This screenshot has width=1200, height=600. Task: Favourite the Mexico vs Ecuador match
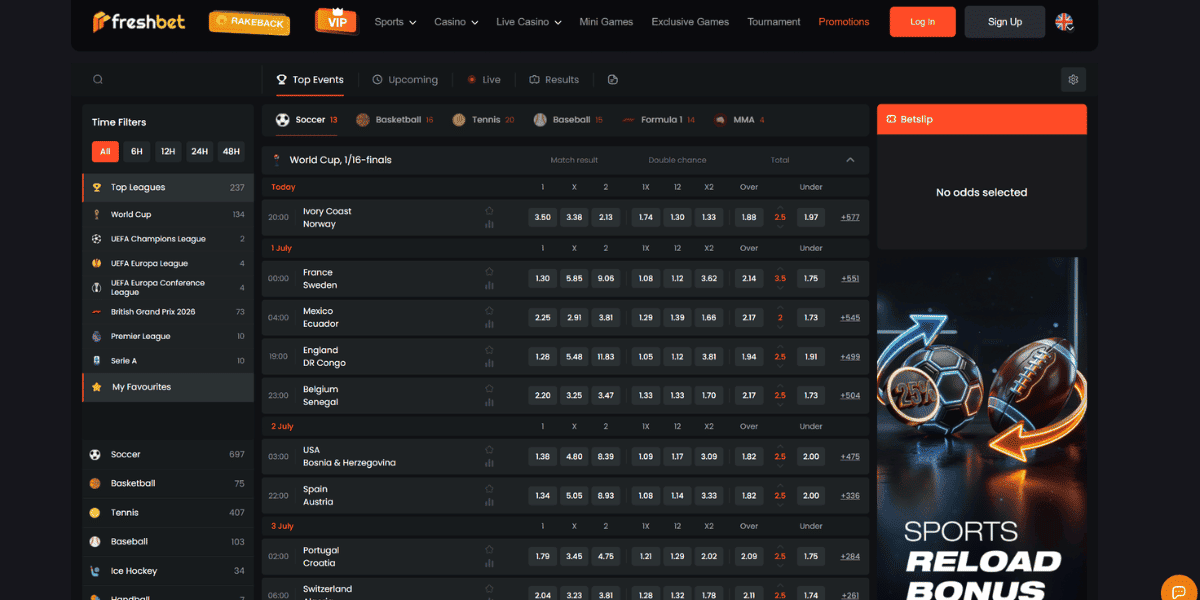pyautogui.click(x=489, y=311)
